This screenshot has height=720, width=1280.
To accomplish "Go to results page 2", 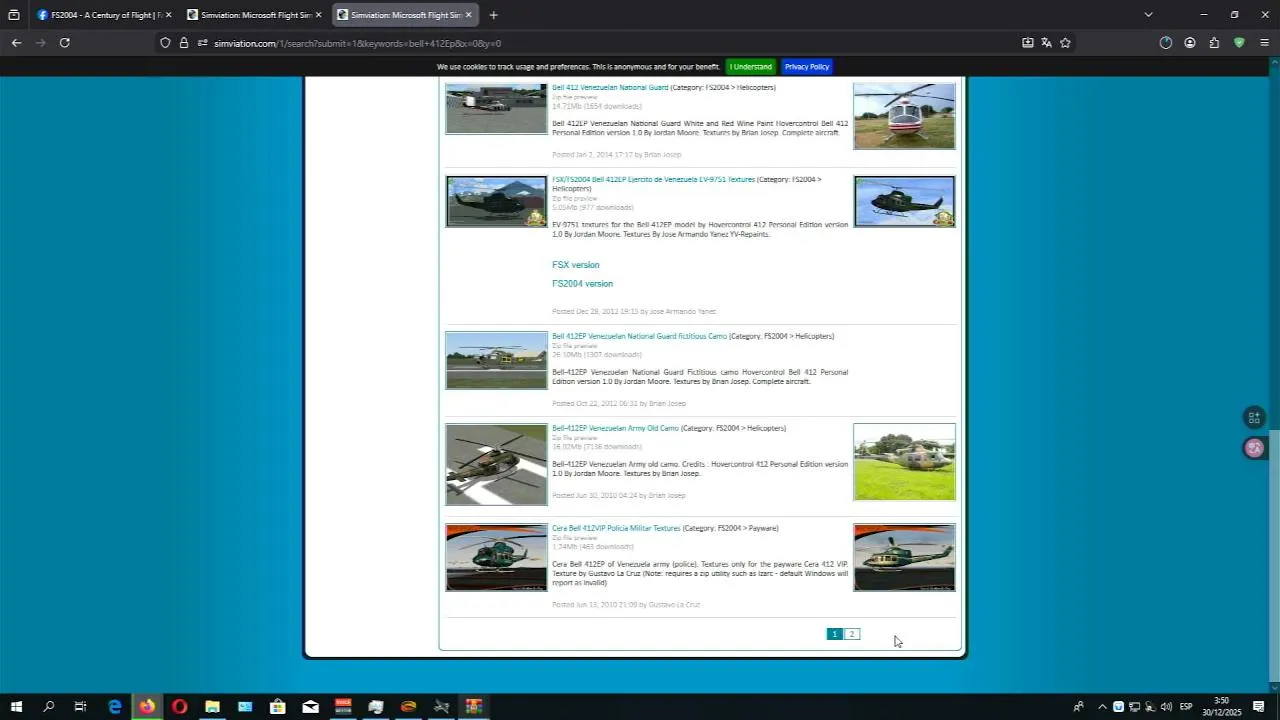I will click(852, 634).
